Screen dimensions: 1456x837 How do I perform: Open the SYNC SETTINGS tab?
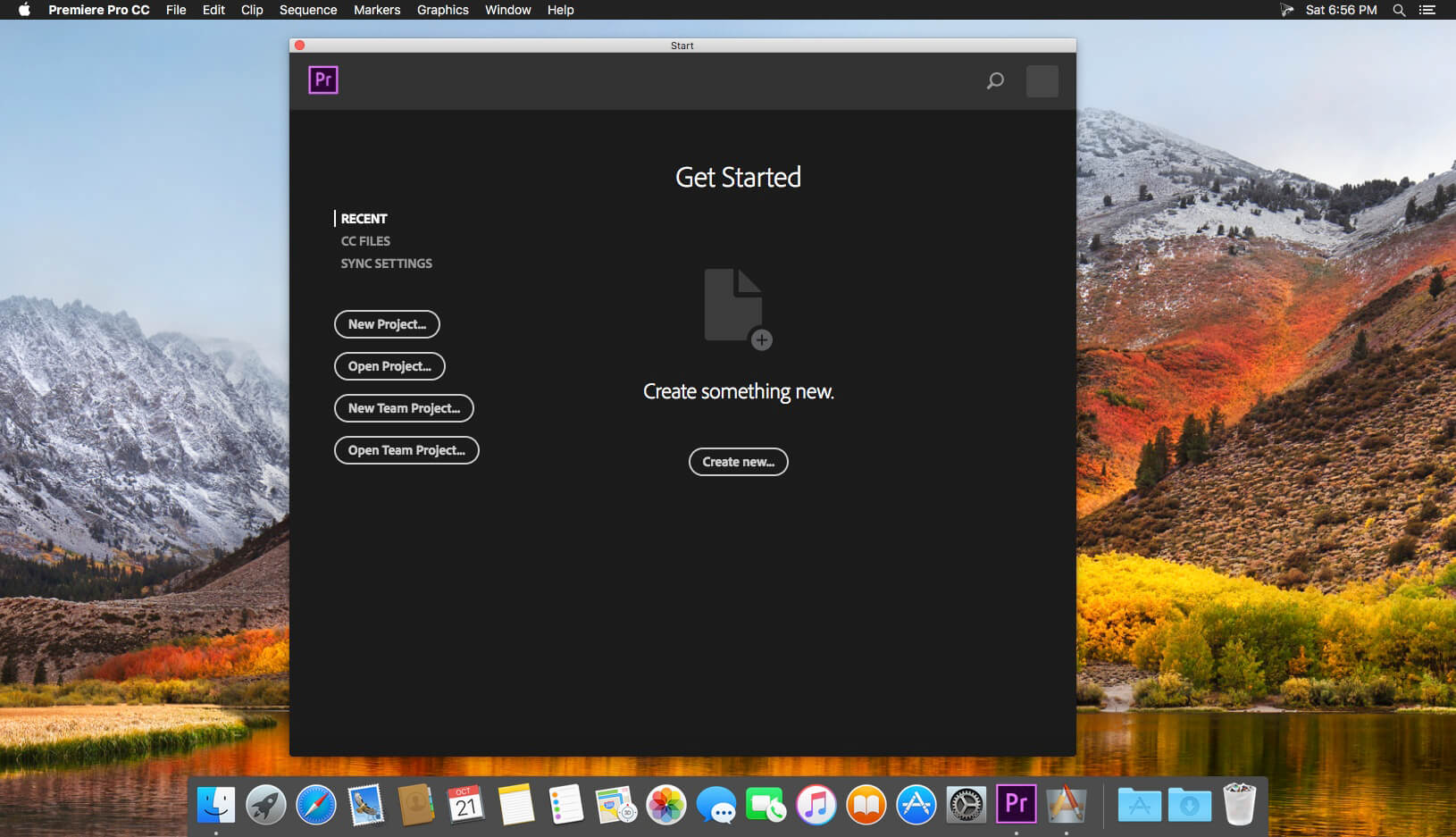point(386,264)
